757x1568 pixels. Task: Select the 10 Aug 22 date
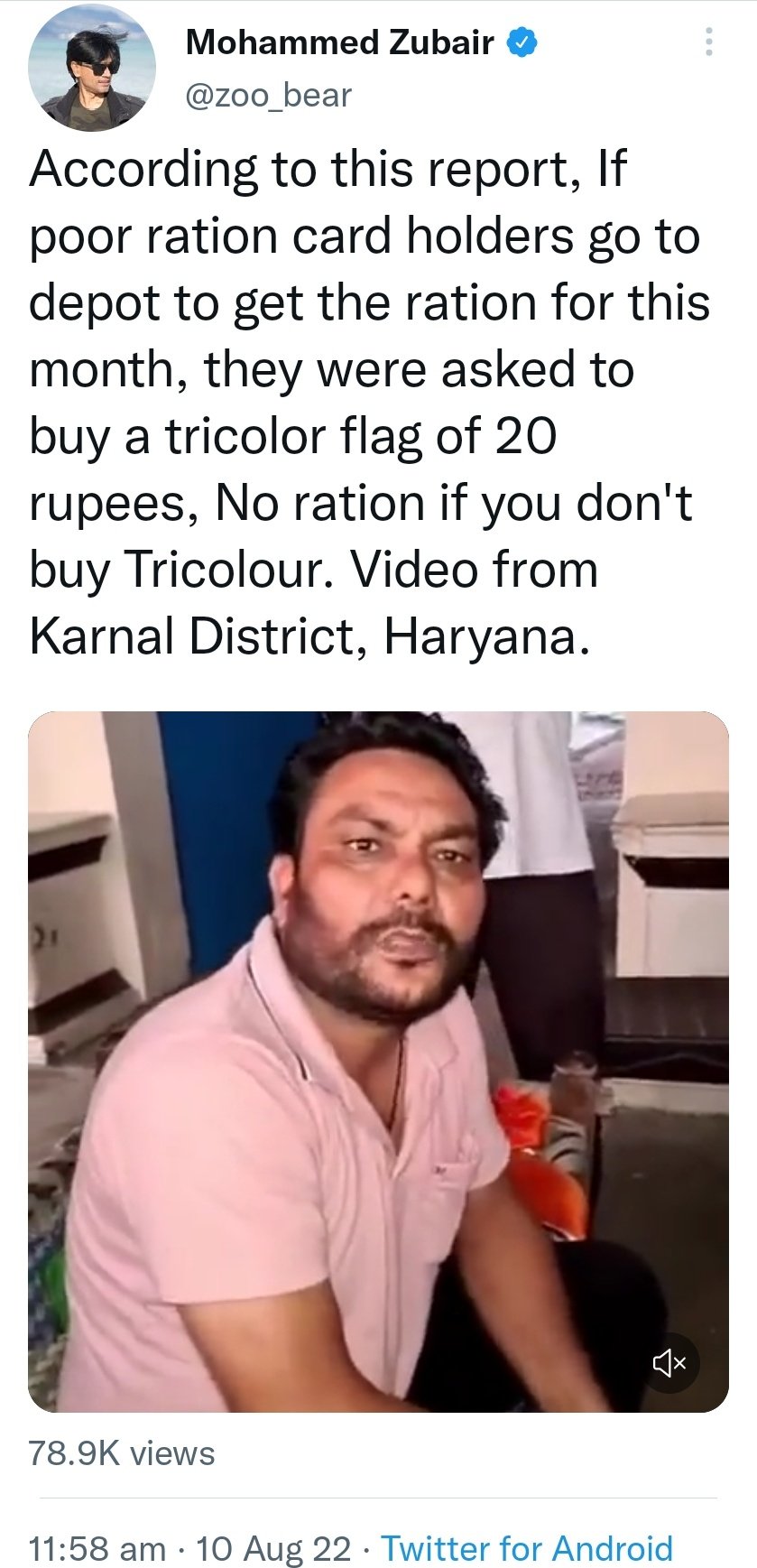(x=273, y=1548)
